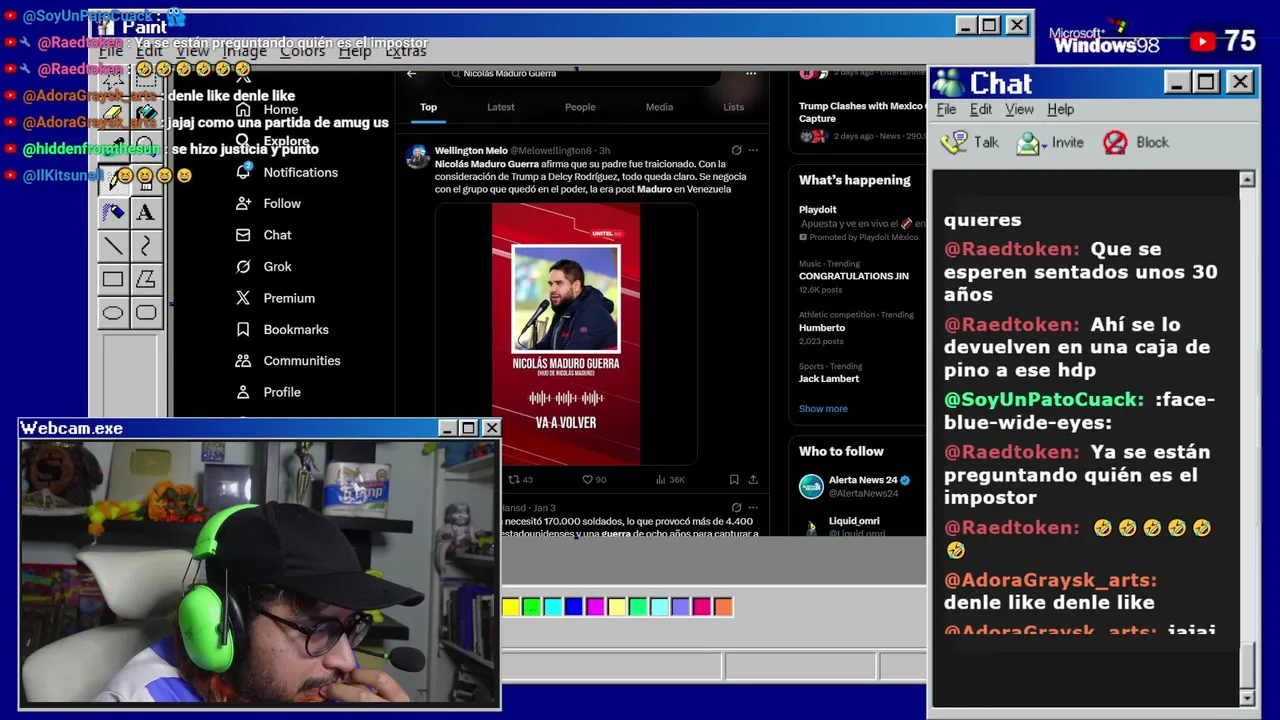Open Premium X logo entry
Screen dimensions: 1280x720
click(x=243, y=298)
